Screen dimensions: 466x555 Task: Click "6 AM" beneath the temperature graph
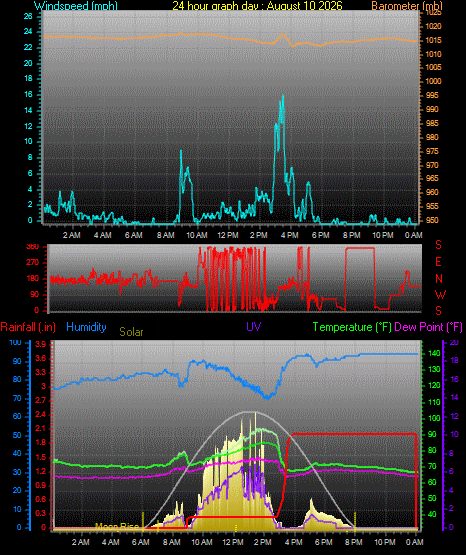coord(141,542)
